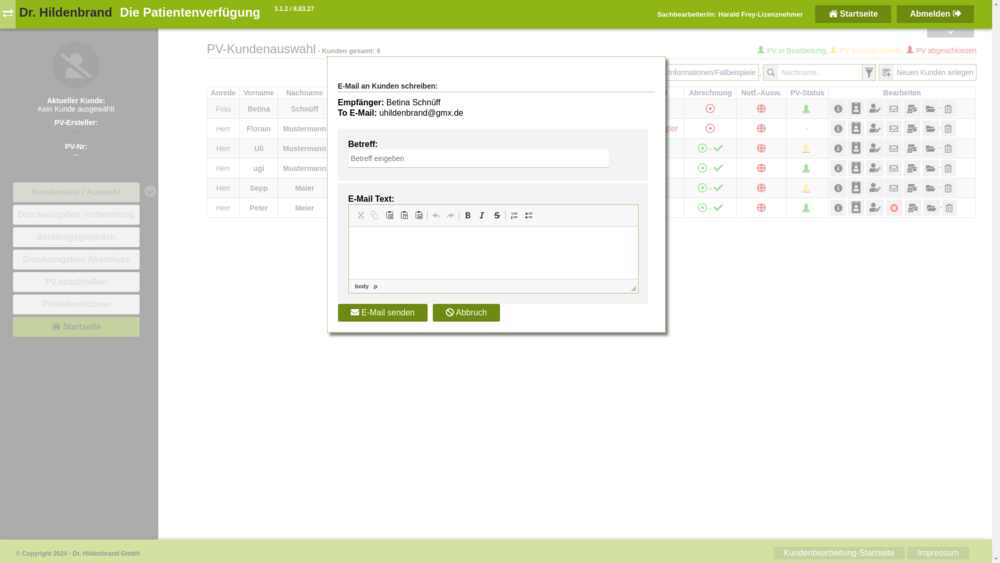
Task: Expand the collapsed panel chevron below Abmelden
Action: 950,32
